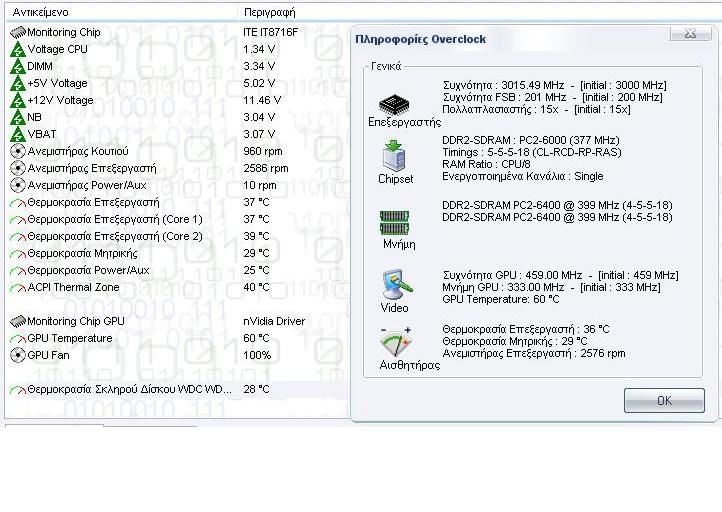722x512 pixels.
Task: Select the nVidia Driver description
Action: (x=274, y=321)
